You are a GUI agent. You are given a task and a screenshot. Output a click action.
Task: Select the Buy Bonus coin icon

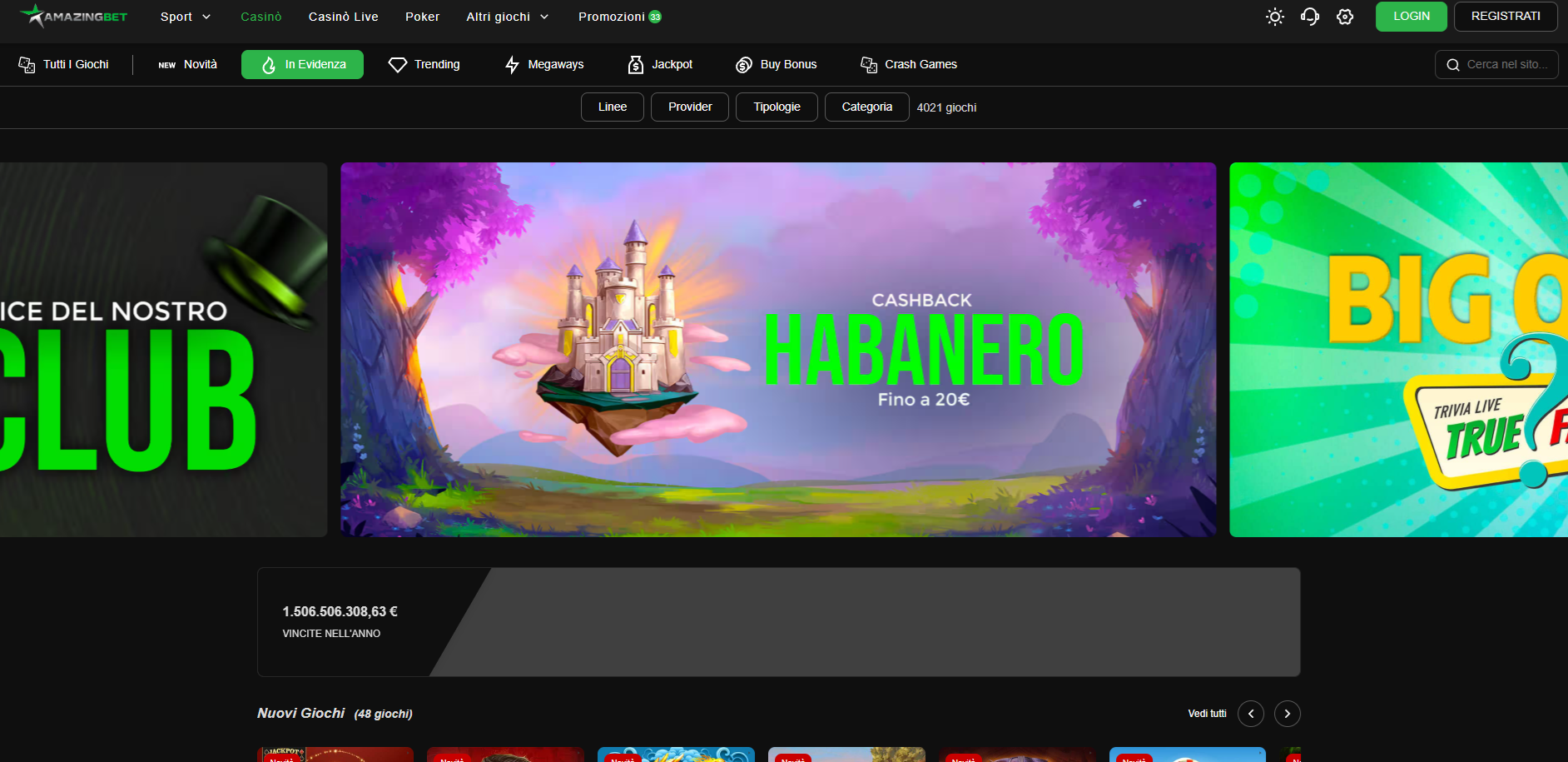pos(744,65)
